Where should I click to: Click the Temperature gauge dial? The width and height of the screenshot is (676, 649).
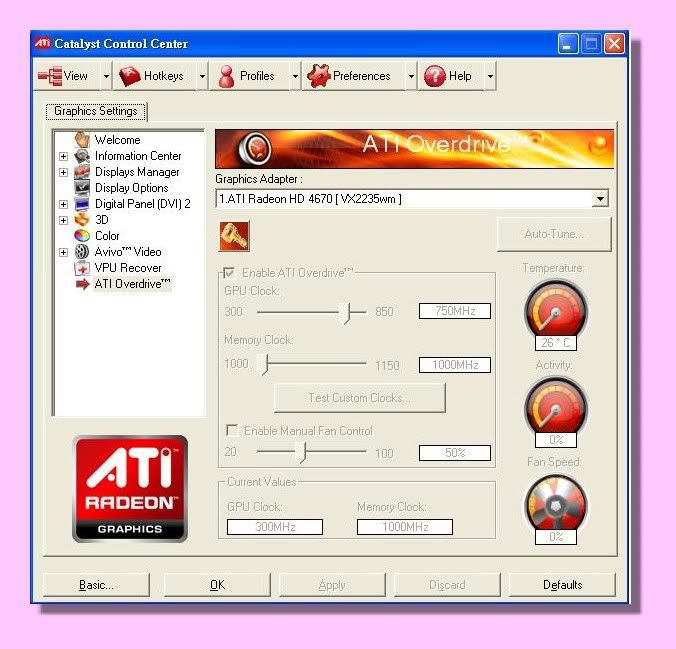555,309
